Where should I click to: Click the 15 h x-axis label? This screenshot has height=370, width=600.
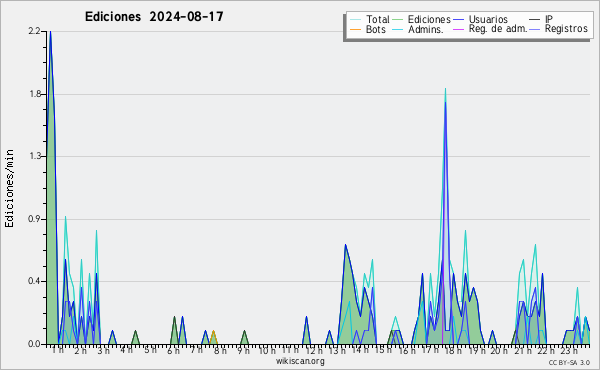point(383,350)
